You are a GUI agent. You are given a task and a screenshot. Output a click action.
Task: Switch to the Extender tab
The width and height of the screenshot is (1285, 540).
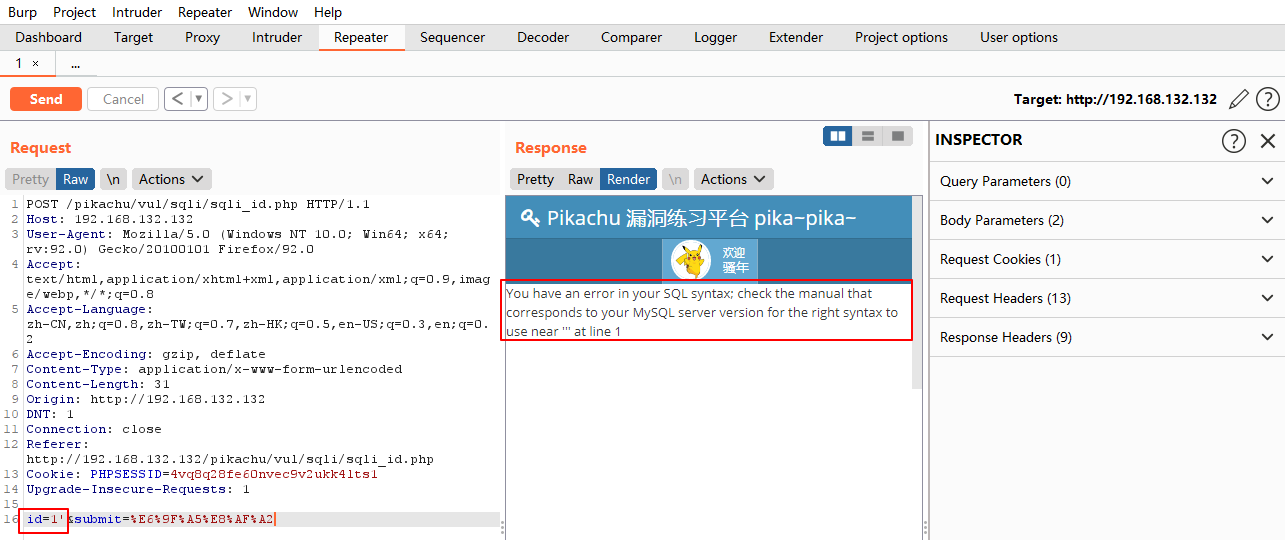click(x=796, y=37)
